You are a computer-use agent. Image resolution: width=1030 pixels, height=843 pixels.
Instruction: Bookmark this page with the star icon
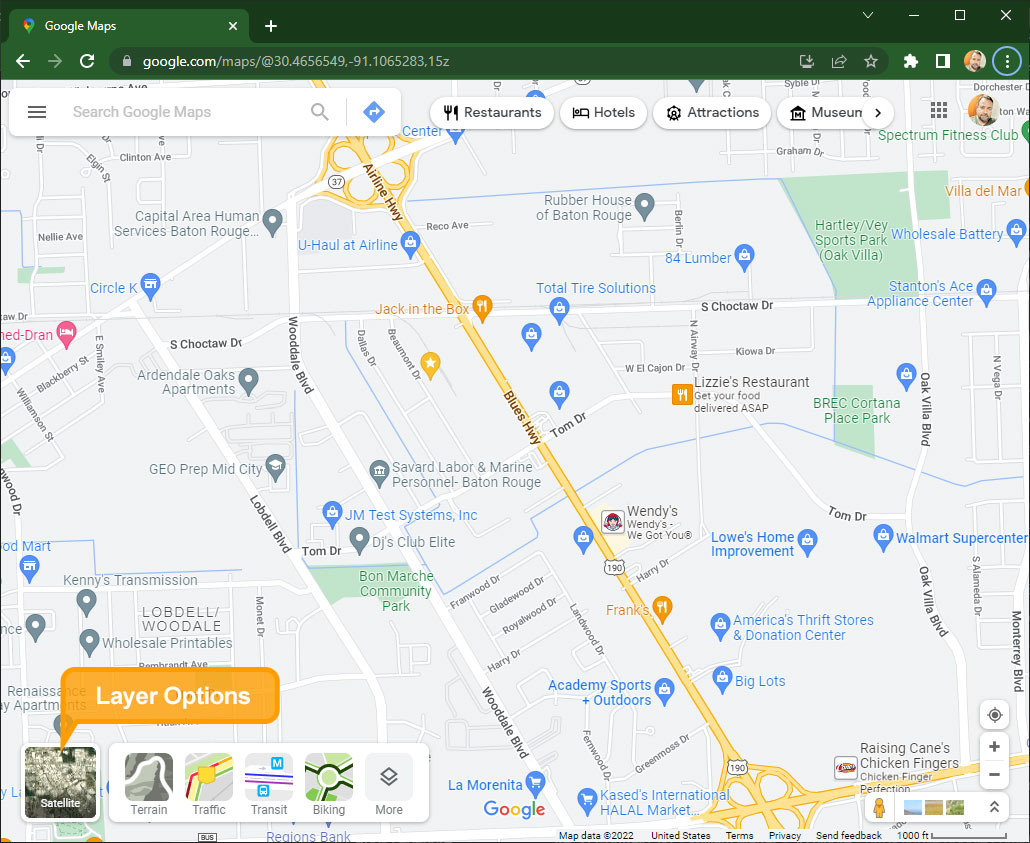pyautogui.click(x=871, y=61)
